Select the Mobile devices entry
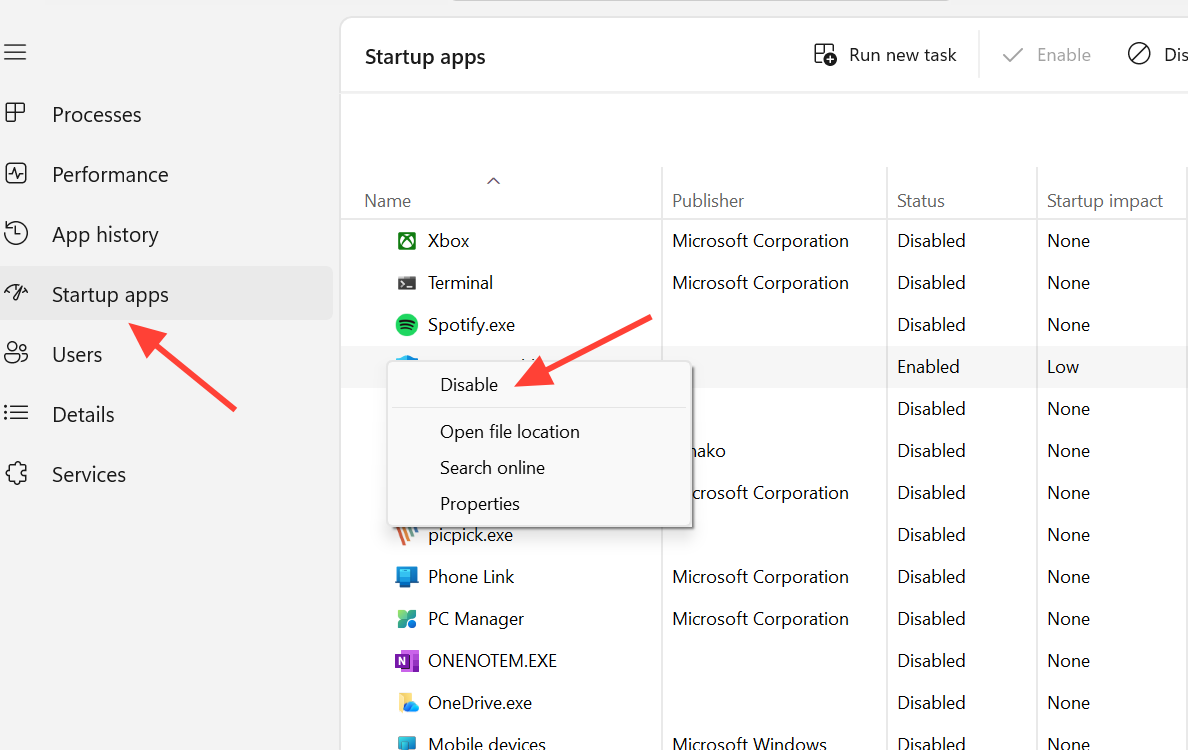1188x750 pixels. [x=486, y=742]
